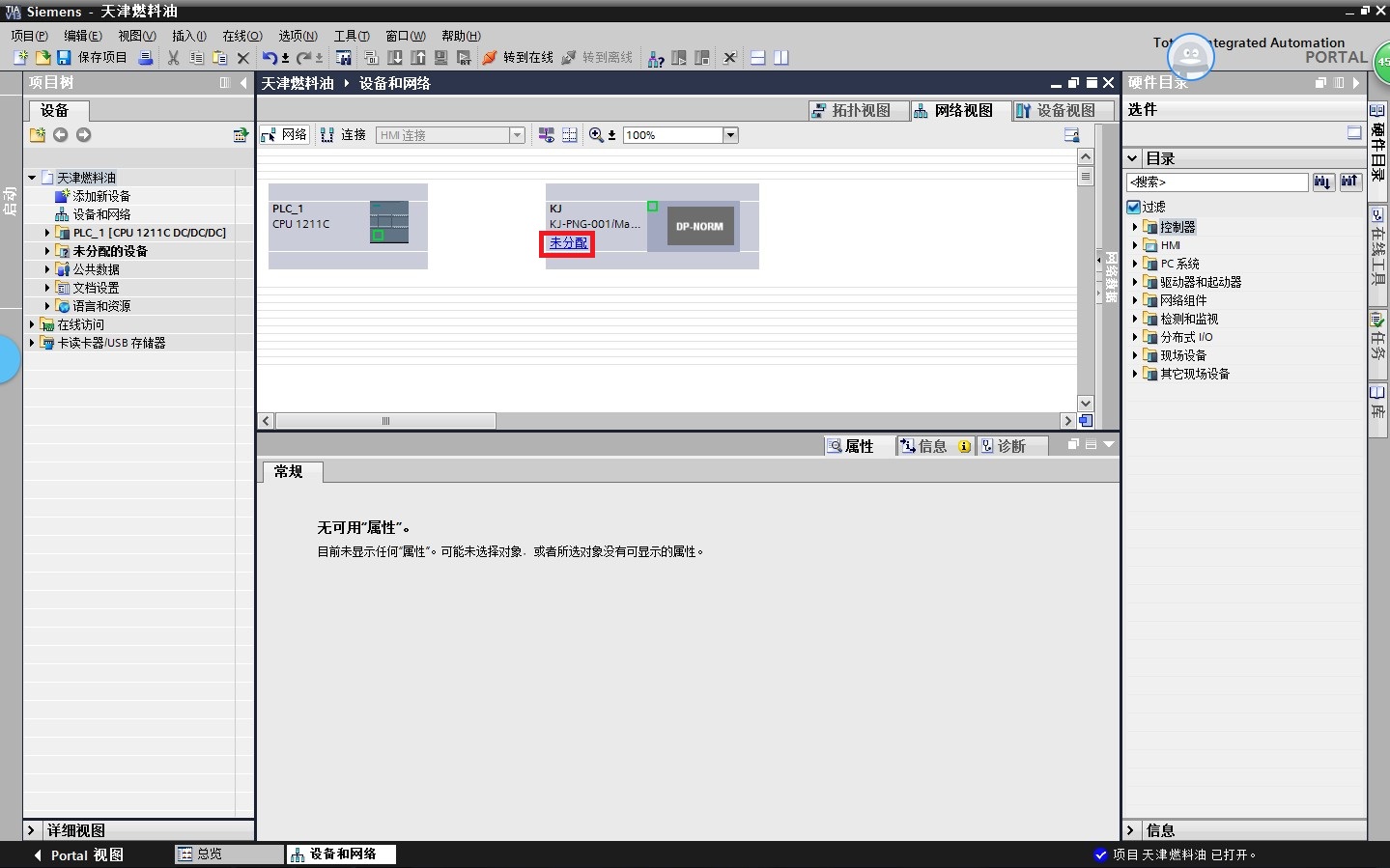Click the forward arrow icon in project tree
This screenshot has width=1390, height=868.
[x=84, y=135]
